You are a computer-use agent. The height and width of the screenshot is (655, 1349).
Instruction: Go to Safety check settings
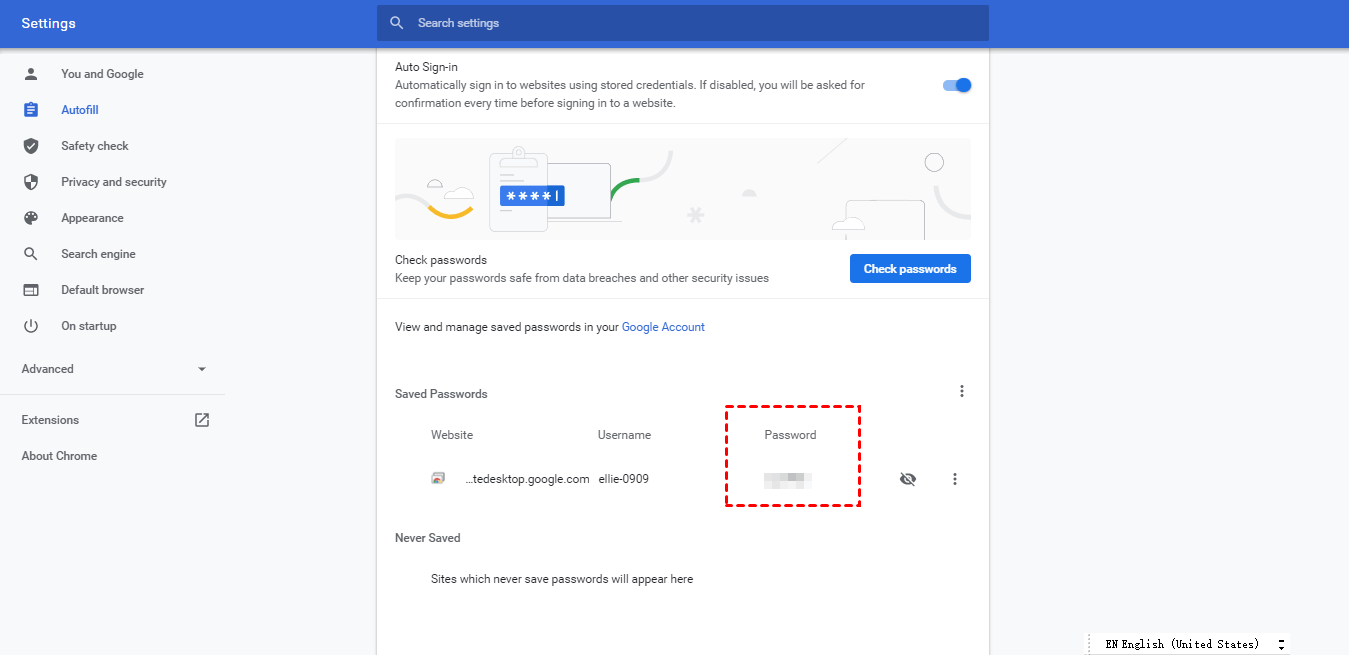coord(95,146)
